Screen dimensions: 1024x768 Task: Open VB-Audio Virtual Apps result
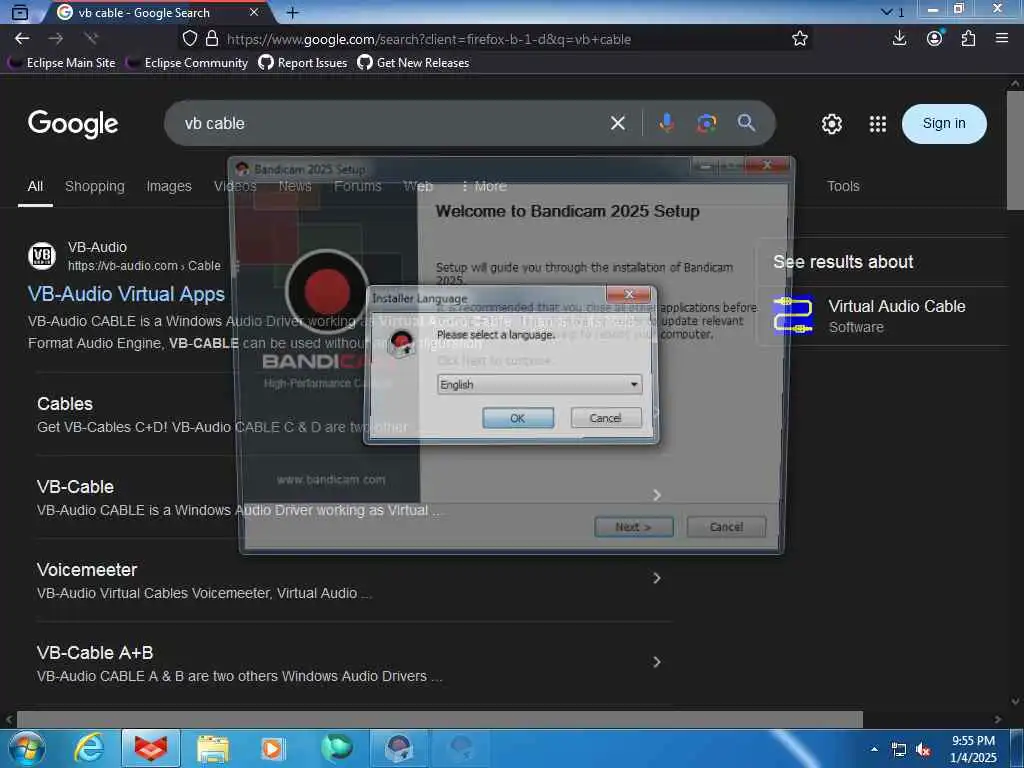(x=126, y=294)
